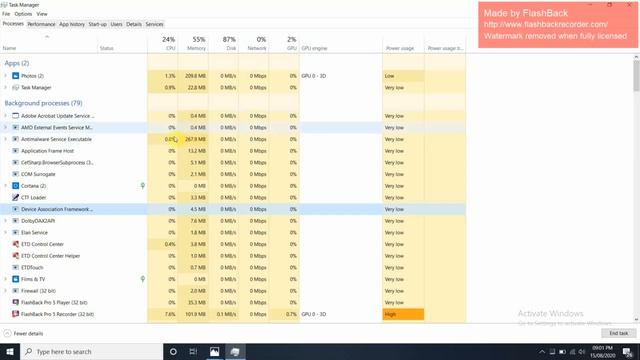
Task: Click the Antimalware Service Executable icon
Action: coord(16,139)
